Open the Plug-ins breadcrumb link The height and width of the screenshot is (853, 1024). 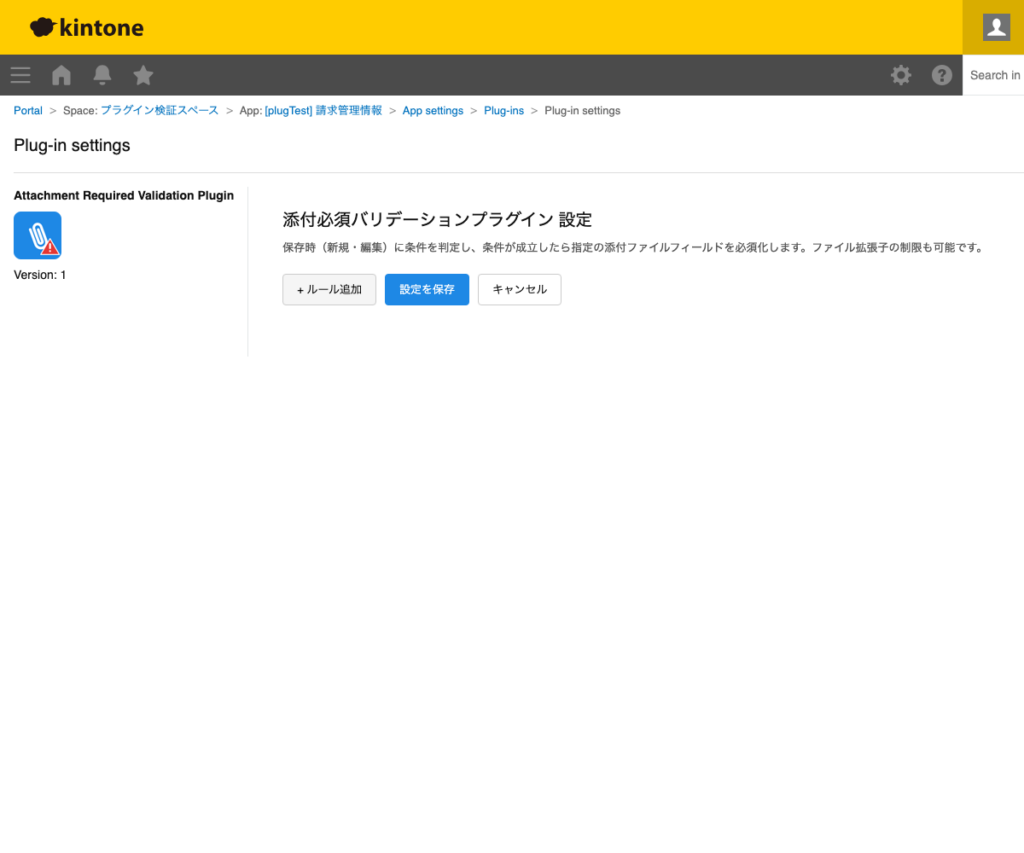[504, 110]
